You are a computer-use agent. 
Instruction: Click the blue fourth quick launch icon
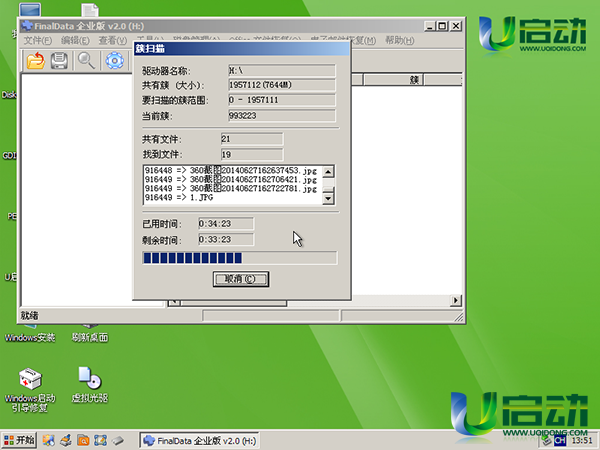(100, 440)
